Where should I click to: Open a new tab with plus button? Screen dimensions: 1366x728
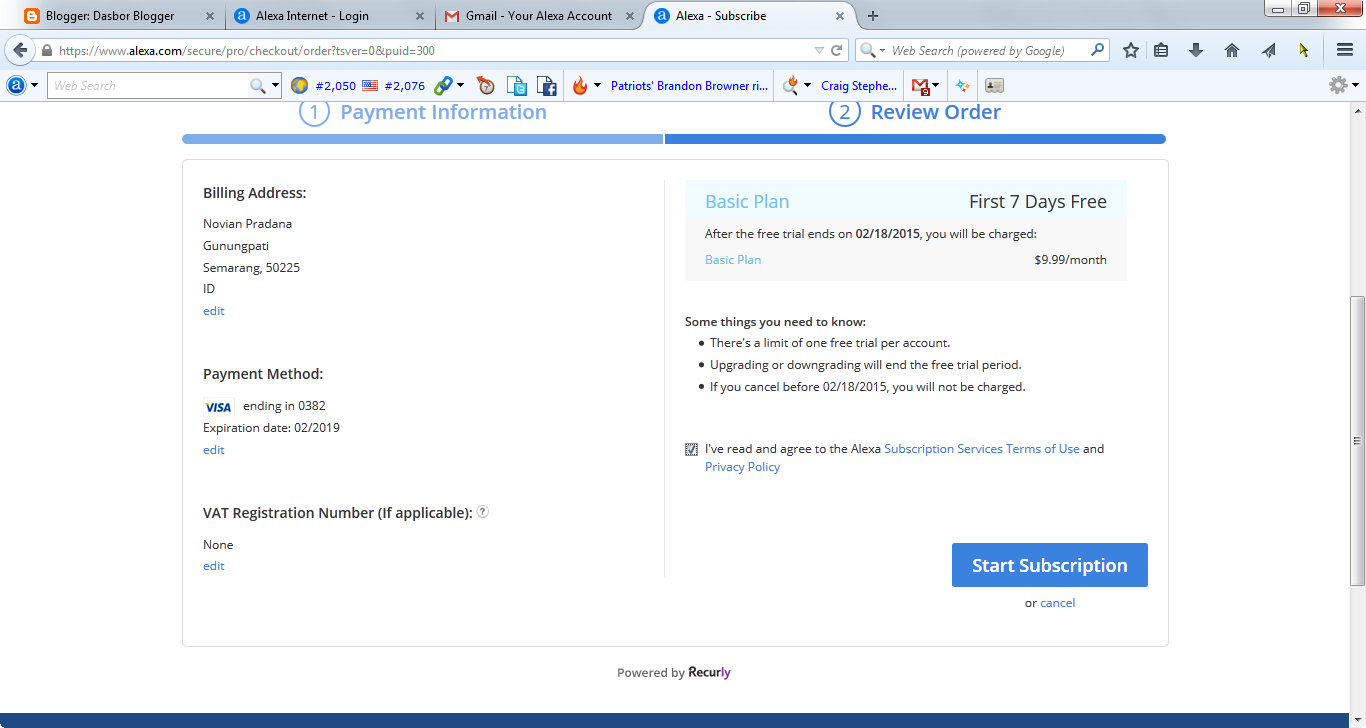point(873,16)
